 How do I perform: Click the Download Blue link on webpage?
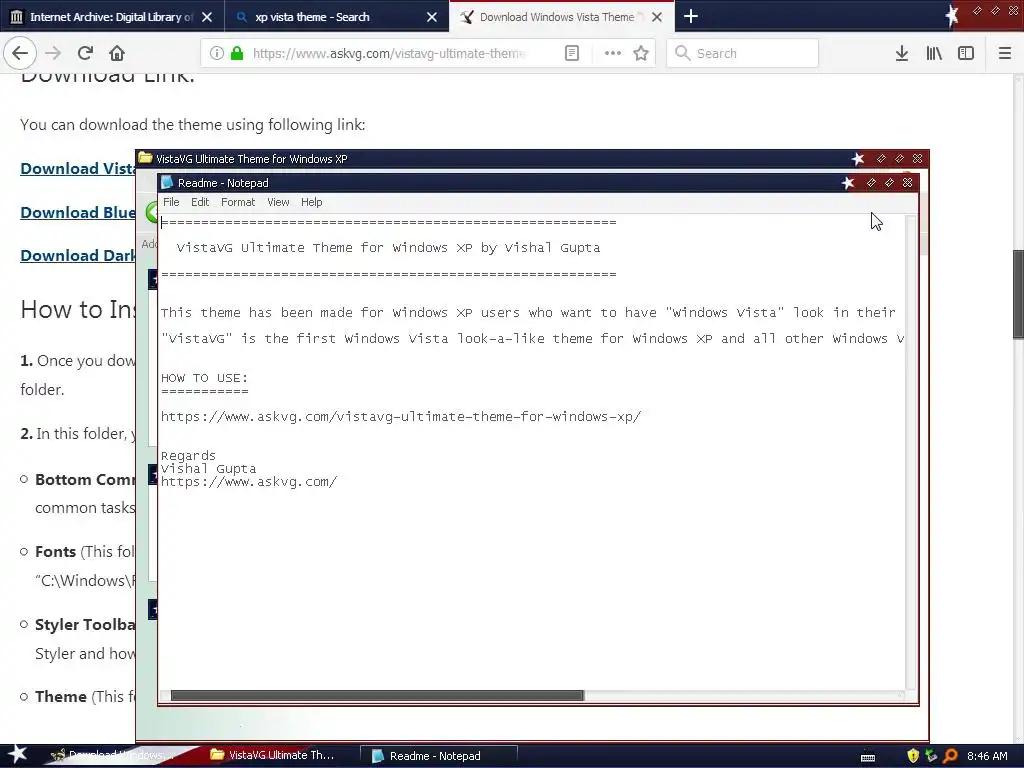point(78,212)
